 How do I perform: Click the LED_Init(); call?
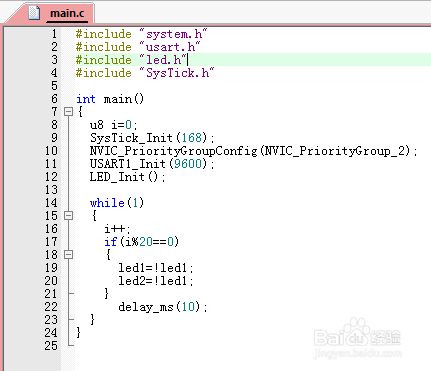pyautogui.click(x=127, y=177)
